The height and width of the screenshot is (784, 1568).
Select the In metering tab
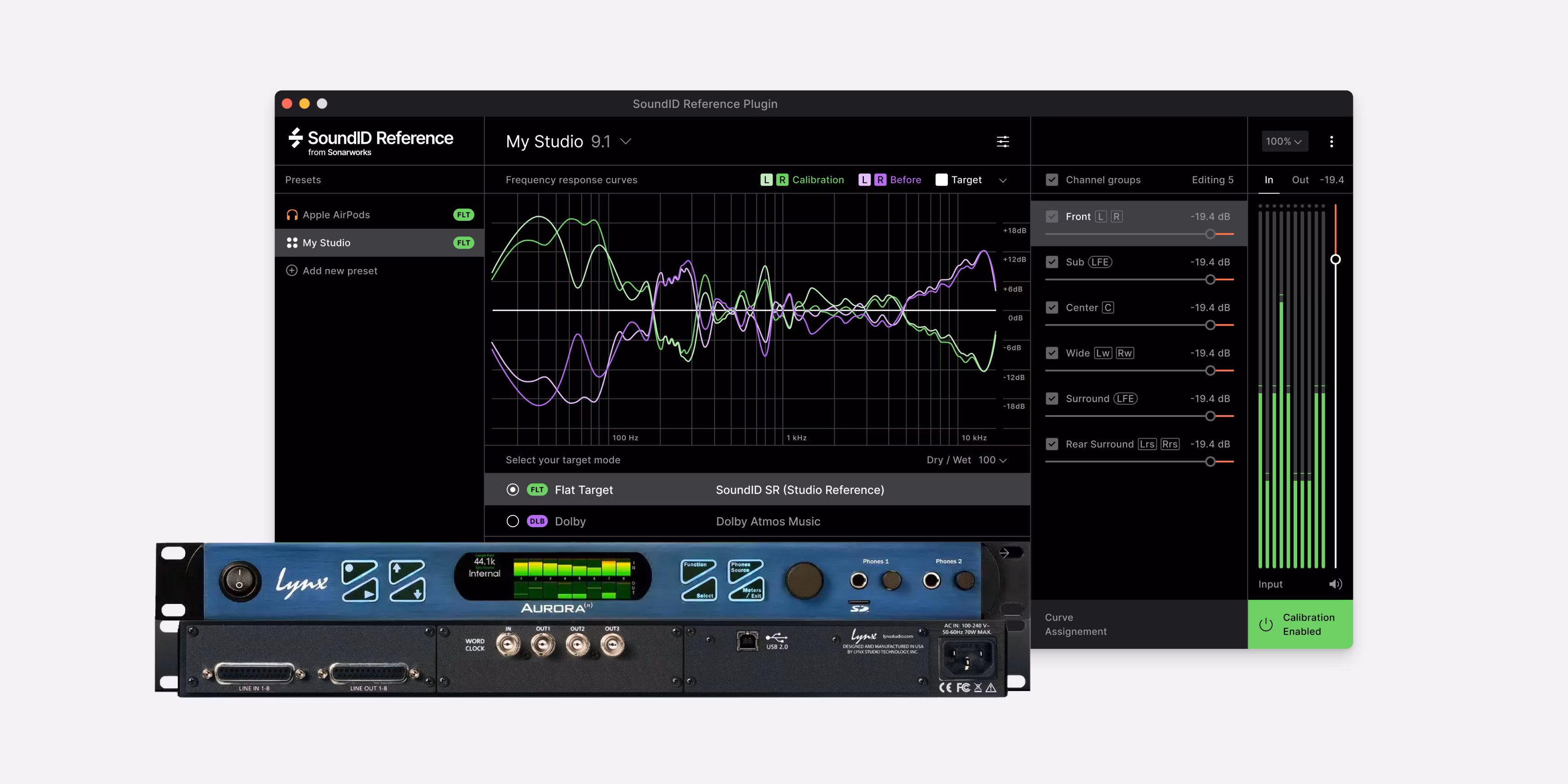[1269, 180]
